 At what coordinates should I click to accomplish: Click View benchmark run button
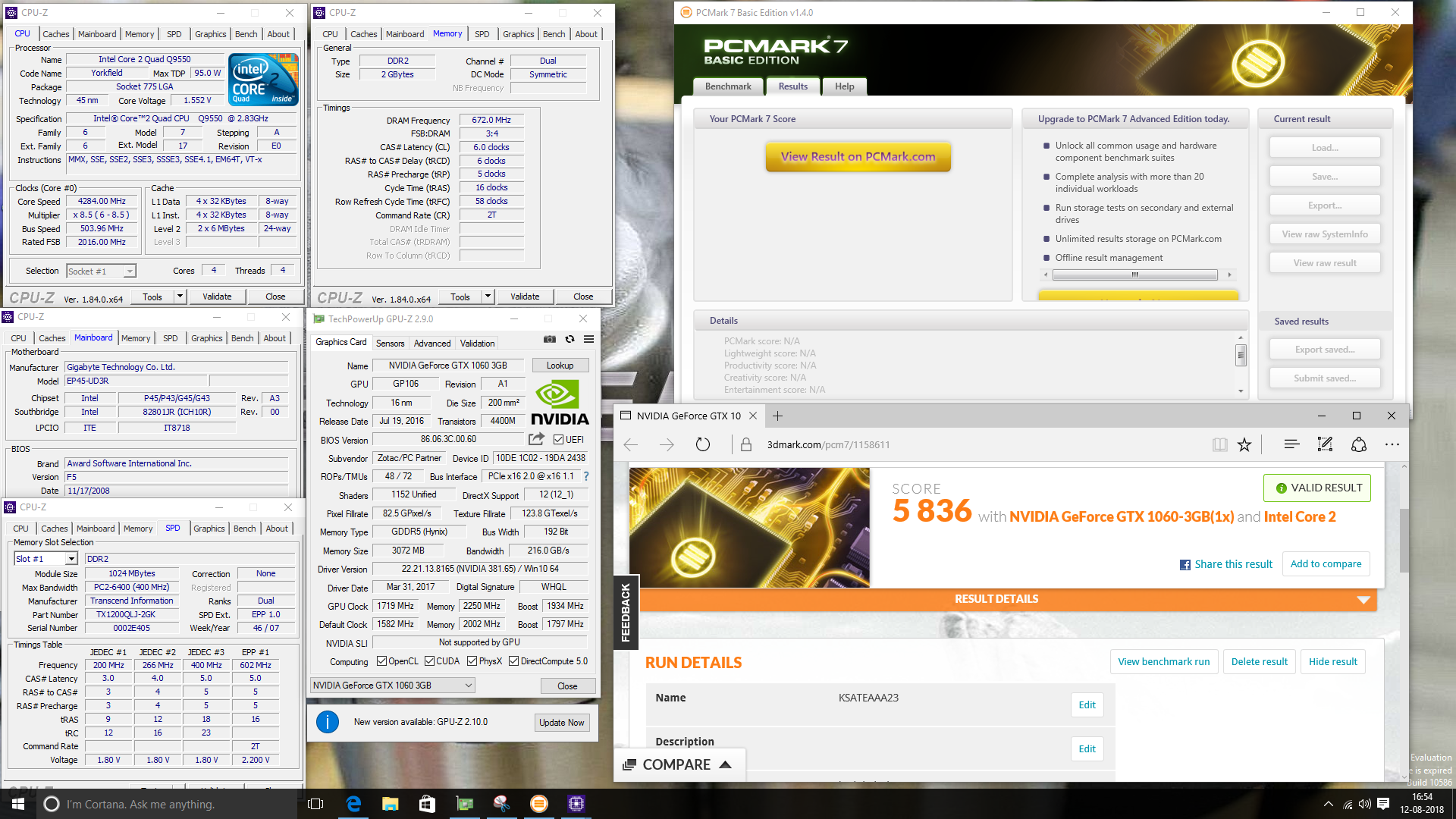click(x=1163, y=662)
